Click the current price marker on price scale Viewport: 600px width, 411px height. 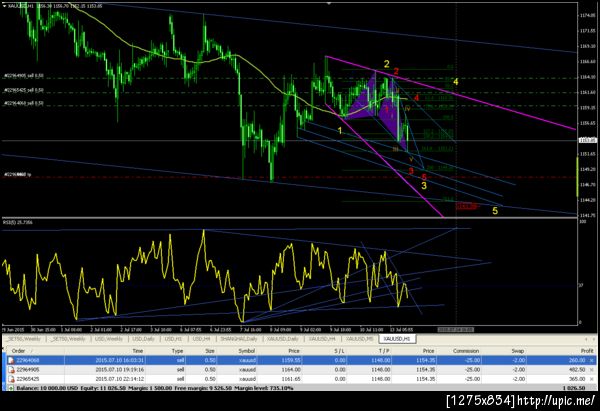pos(588,140)
